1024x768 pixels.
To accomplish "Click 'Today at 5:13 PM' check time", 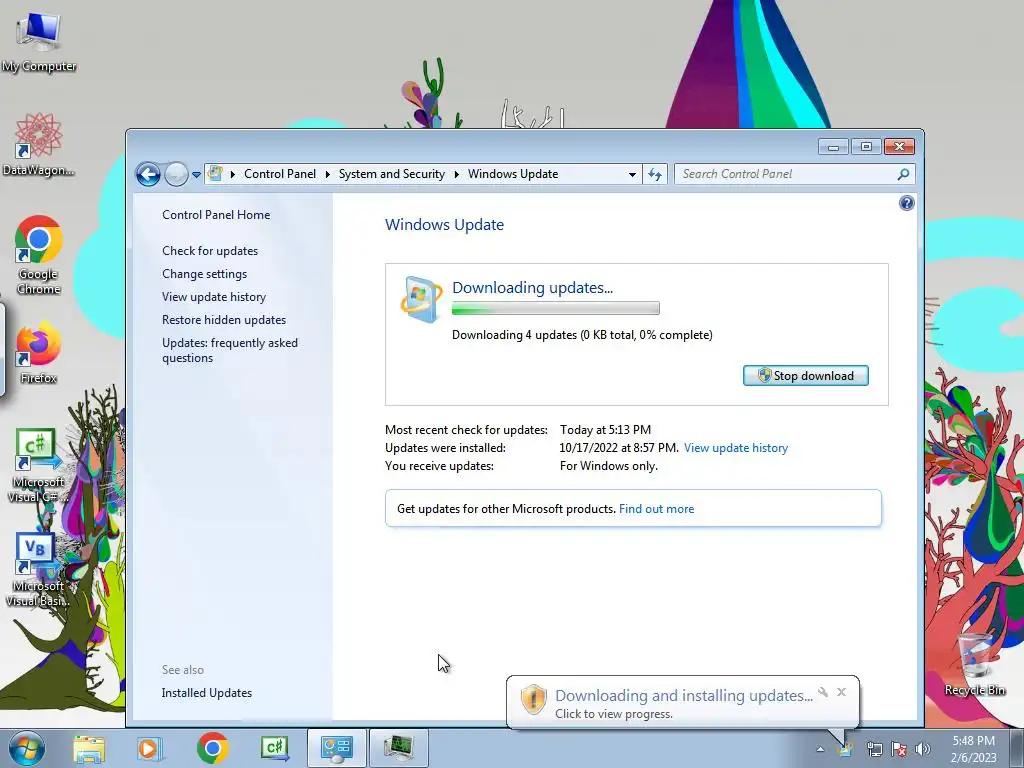I will (605, 430).
